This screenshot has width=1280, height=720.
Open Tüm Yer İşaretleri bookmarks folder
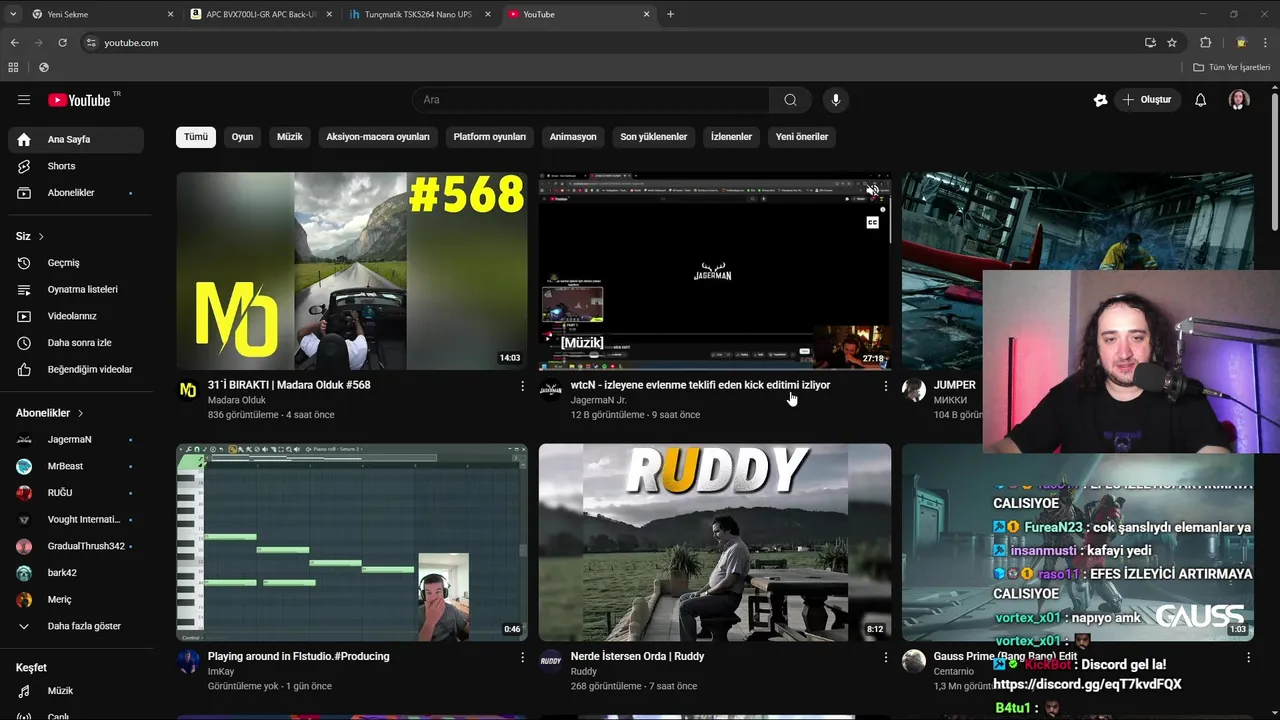point(1231,67)
